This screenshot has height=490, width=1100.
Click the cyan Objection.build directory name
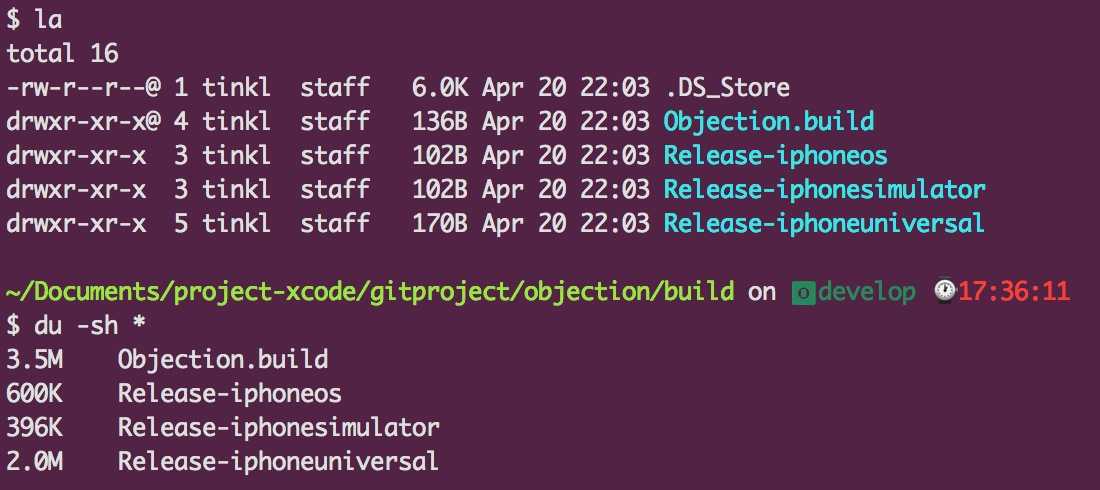(x=769, y=122)
